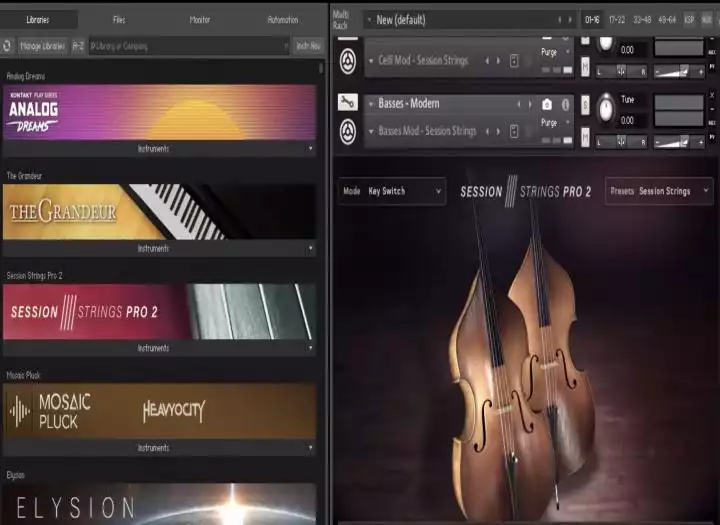Click the minus icon next to Basses volume
This screenshot has width=720, height=525.
click(x=657, y=142)
